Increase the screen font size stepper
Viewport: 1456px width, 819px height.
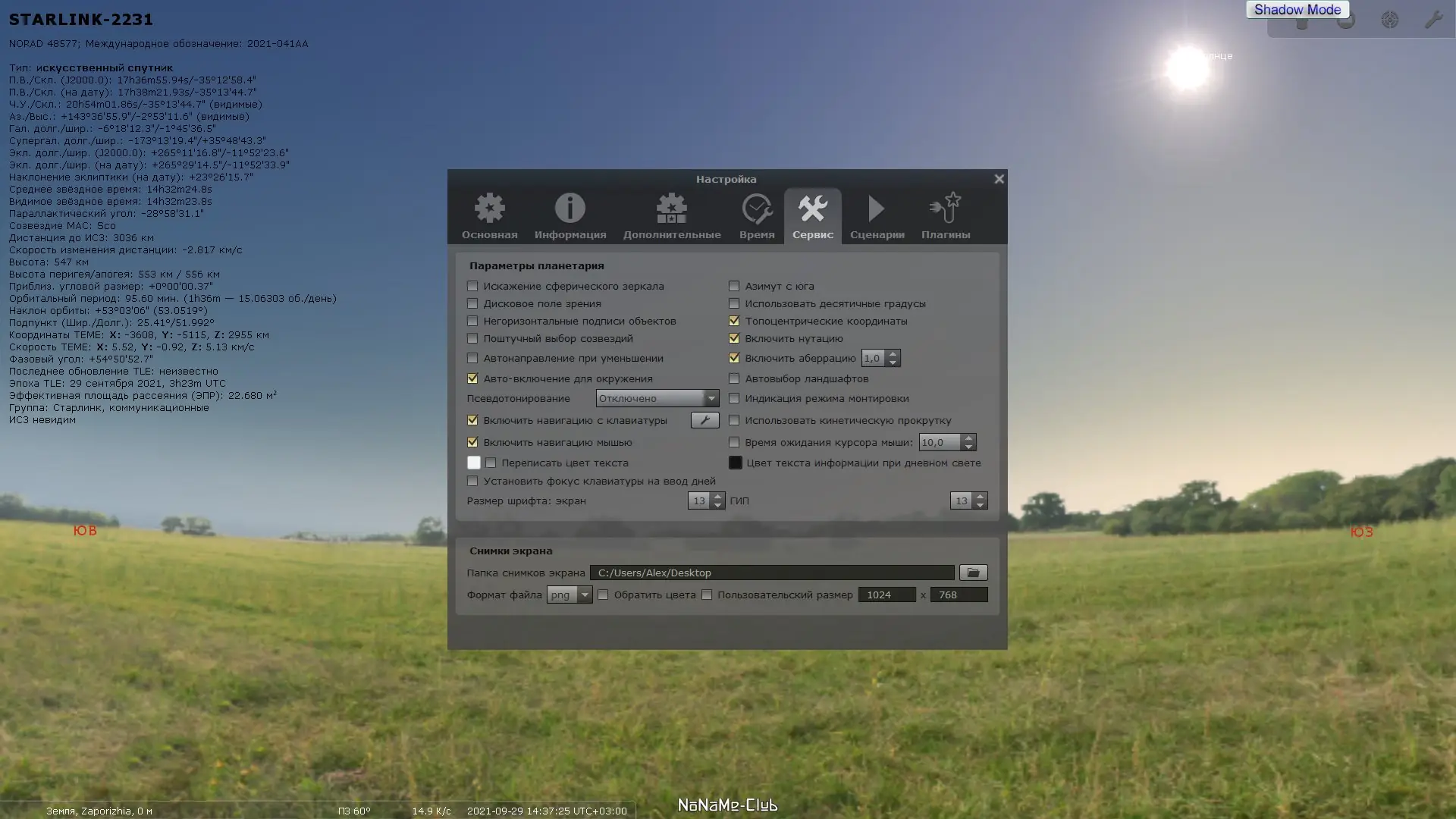[717, 496]
